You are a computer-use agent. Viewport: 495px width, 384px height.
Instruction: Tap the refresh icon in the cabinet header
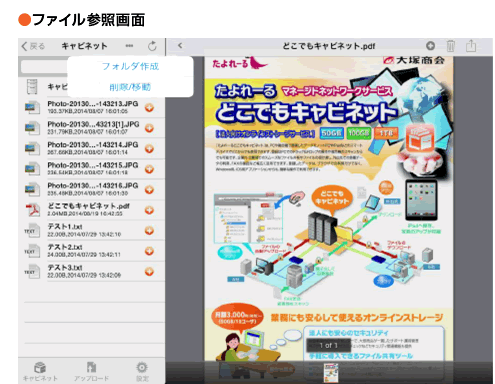[152, 46]
